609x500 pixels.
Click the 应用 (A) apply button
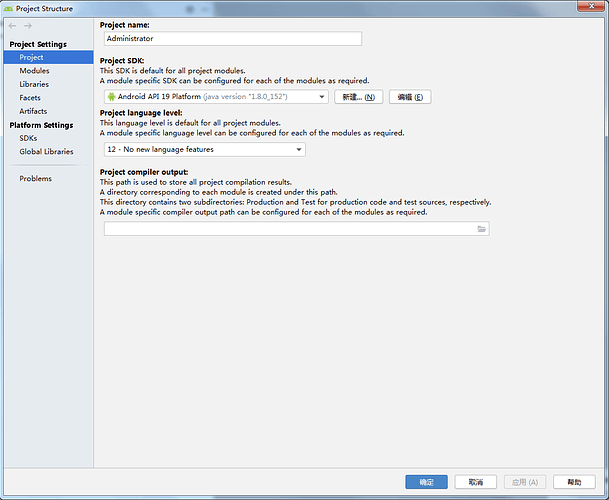point(525,482)
